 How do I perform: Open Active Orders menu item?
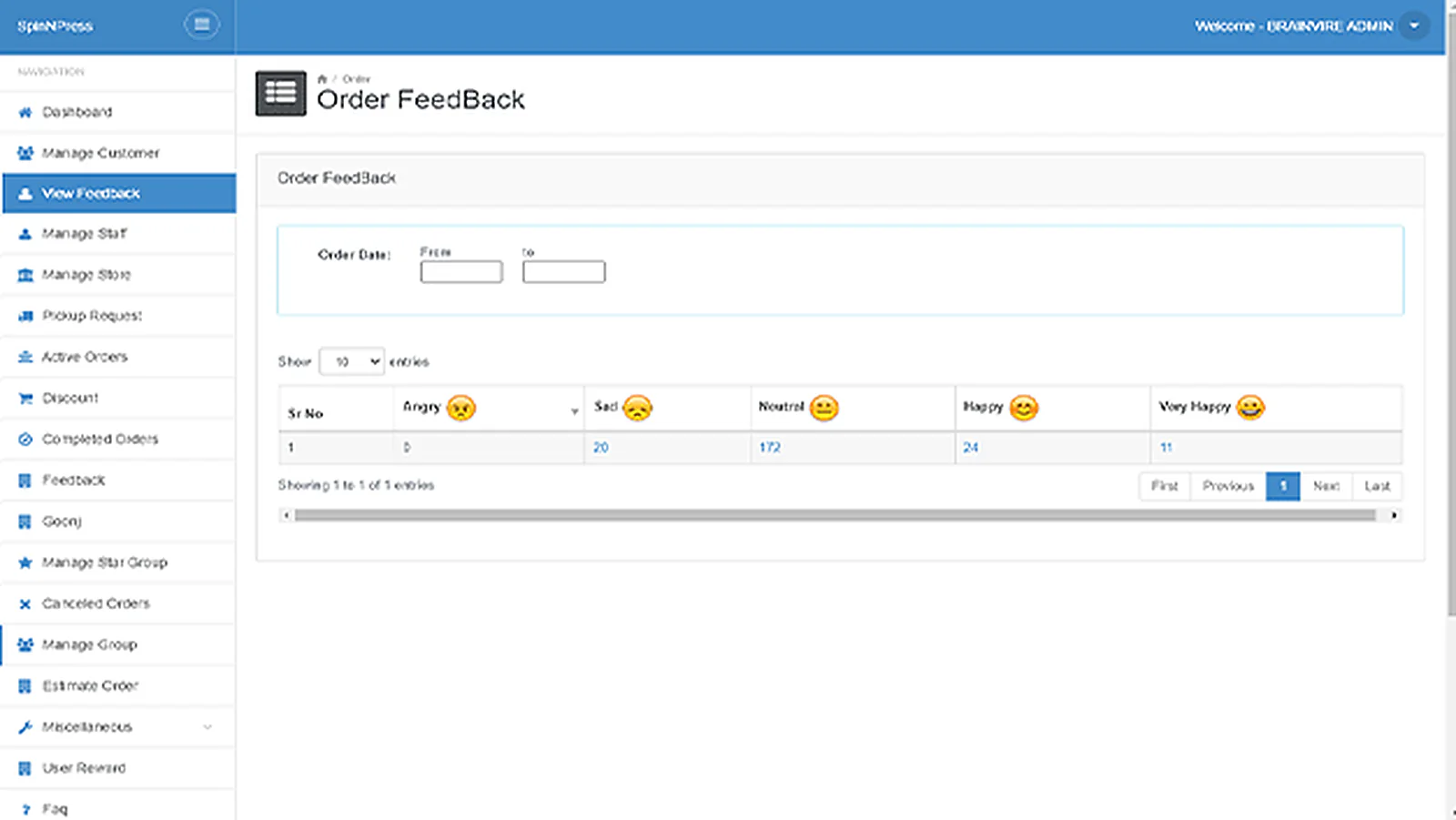[x=118, y=357]
